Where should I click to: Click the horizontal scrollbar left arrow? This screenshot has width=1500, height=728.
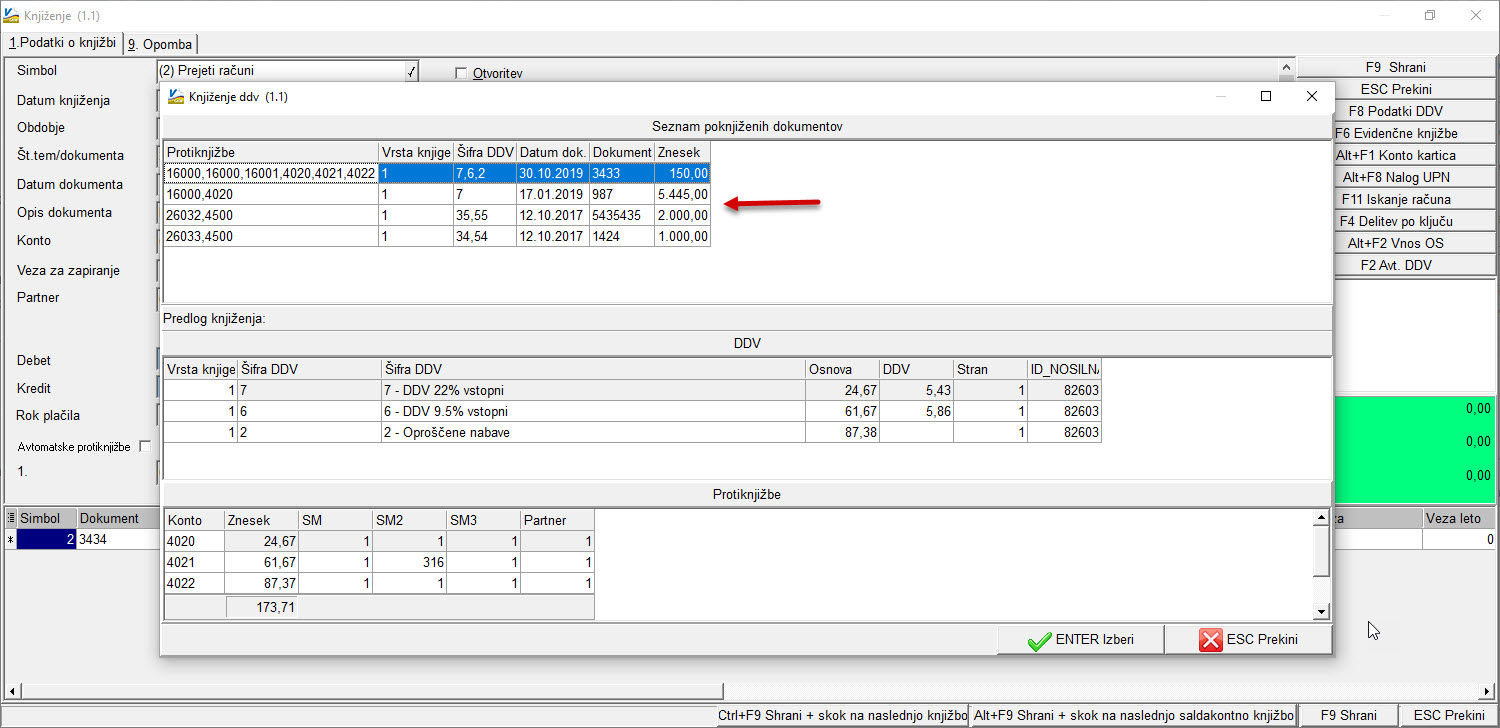(11, 691)
